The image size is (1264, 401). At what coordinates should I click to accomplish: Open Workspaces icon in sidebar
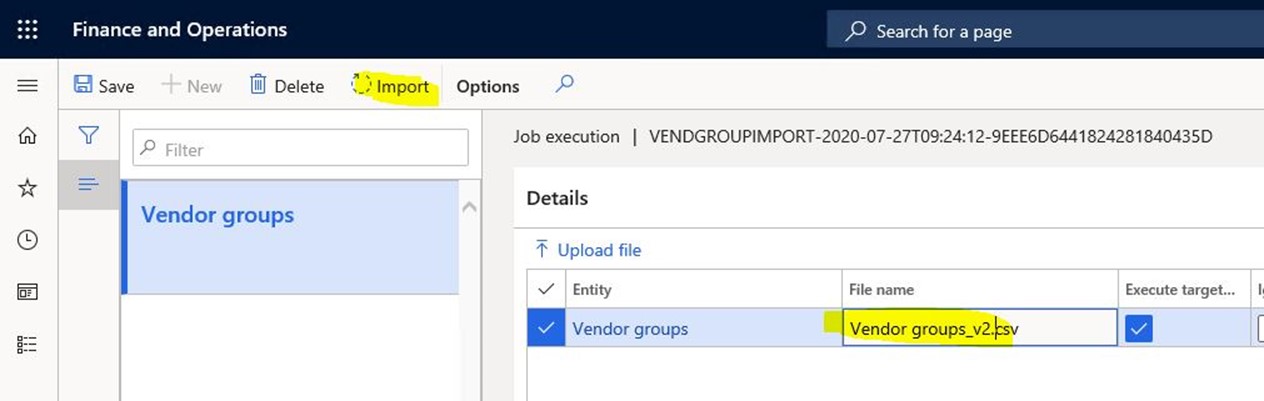[x=28, y=292]
